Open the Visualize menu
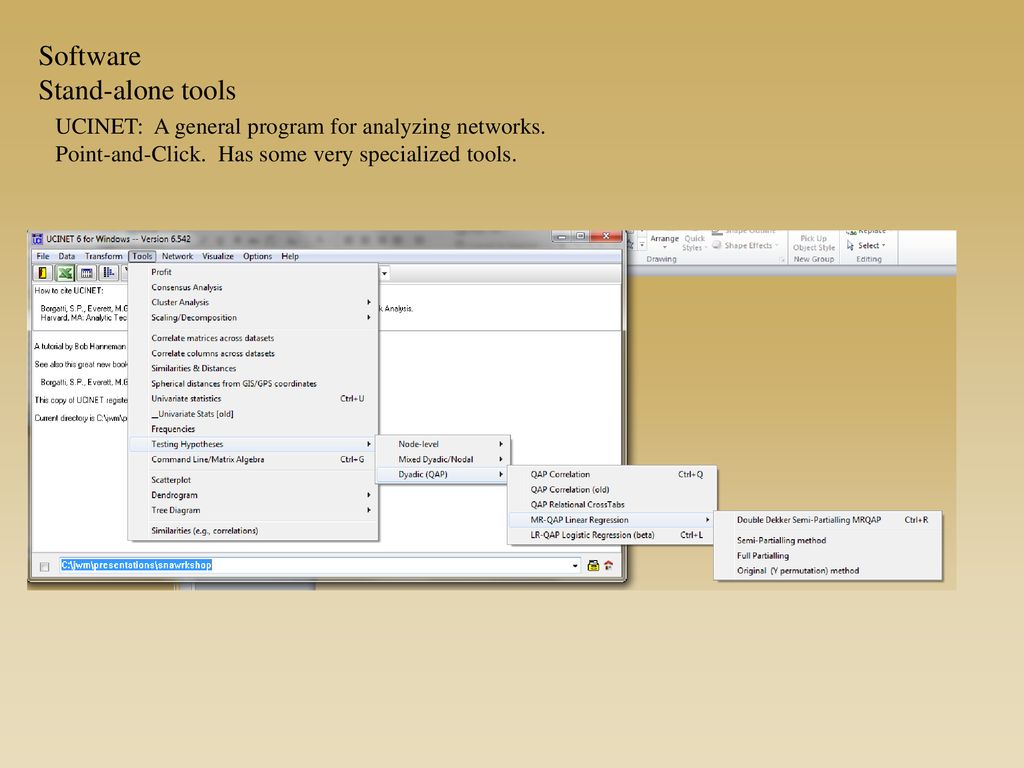Image resolution: width=1024 pixels, height=768 pixels. (x=217, y=257)
